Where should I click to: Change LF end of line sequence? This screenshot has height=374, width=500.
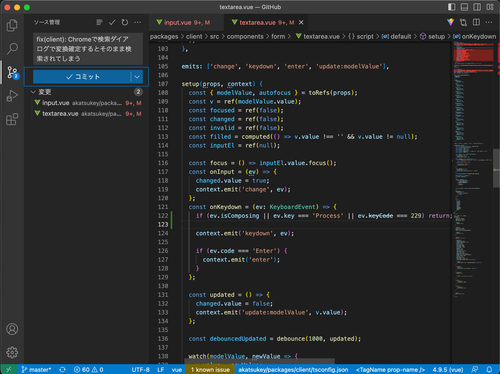point(161,369)
